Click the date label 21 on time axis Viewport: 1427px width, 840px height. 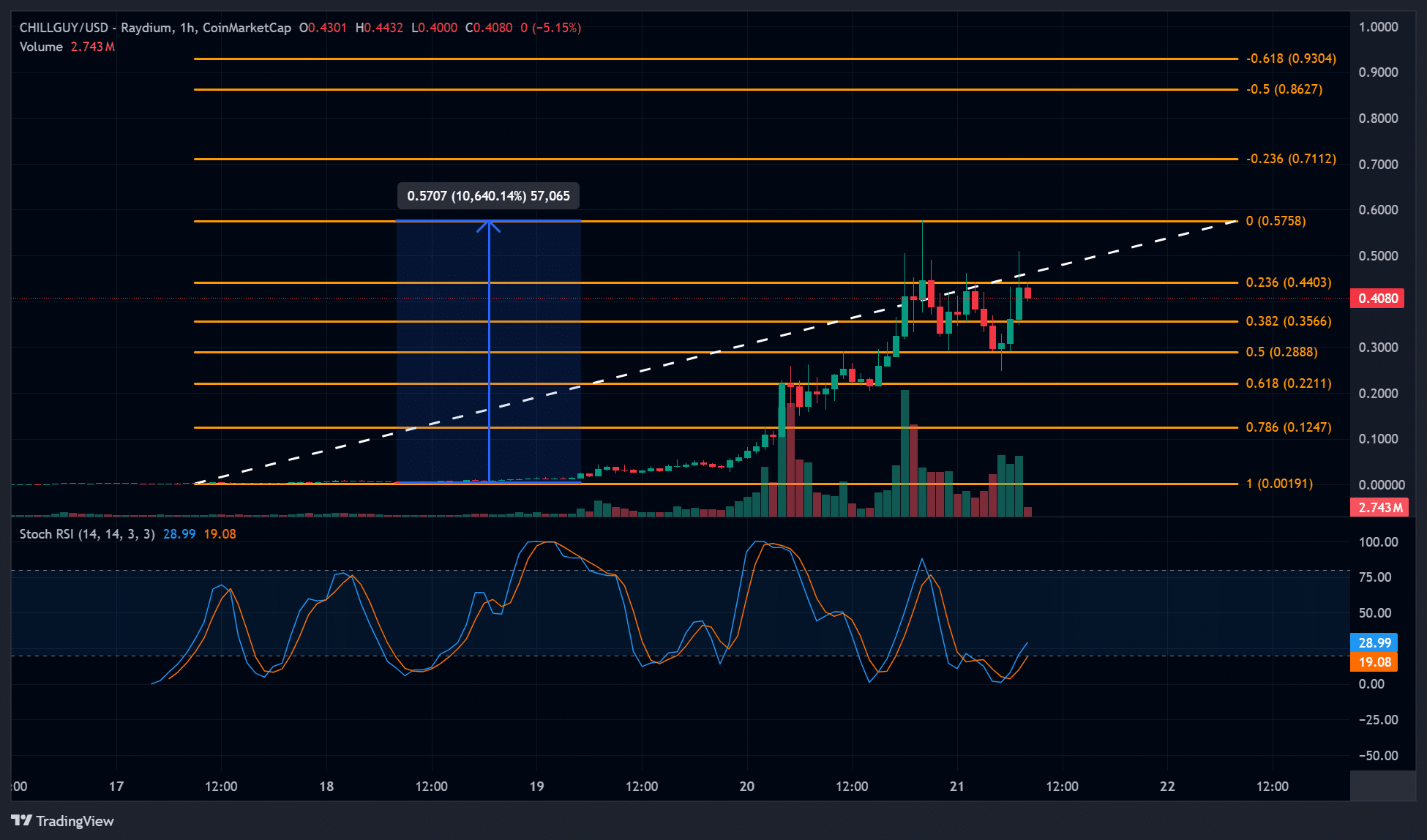956,787
